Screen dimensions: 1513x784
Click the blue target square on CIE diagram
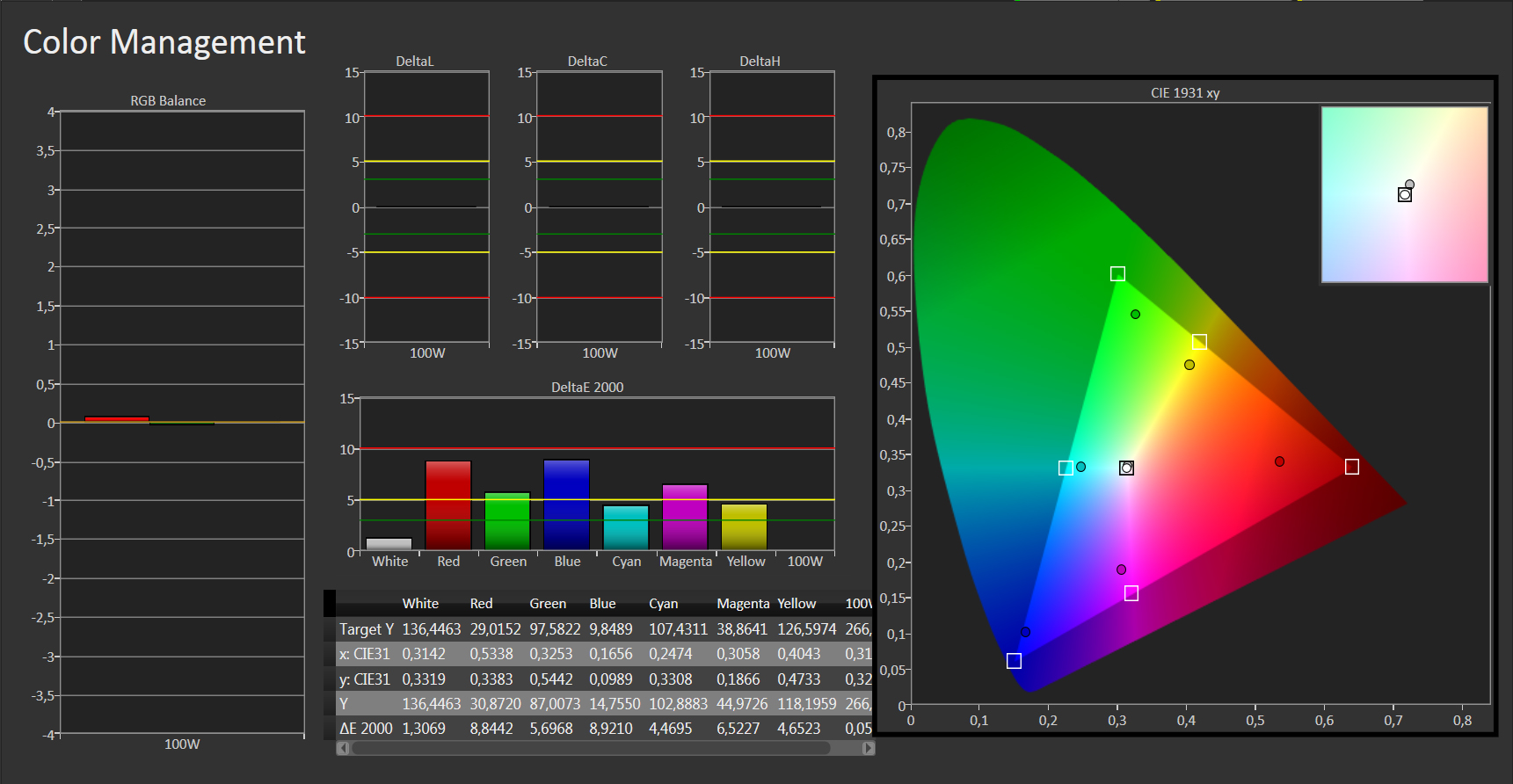(1014, 661)
